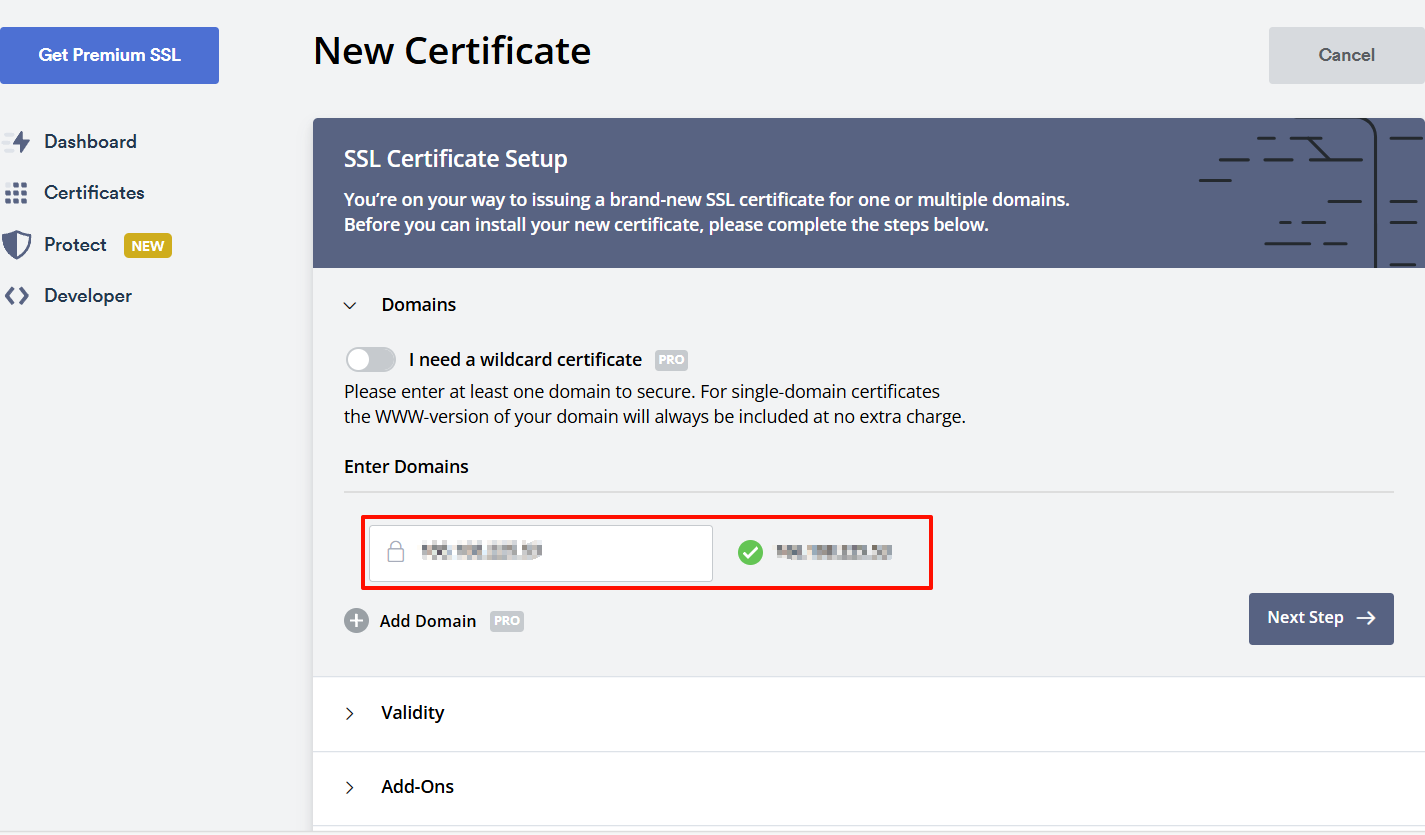Click the NEW badge next to Protect

[x=148, y=246]
